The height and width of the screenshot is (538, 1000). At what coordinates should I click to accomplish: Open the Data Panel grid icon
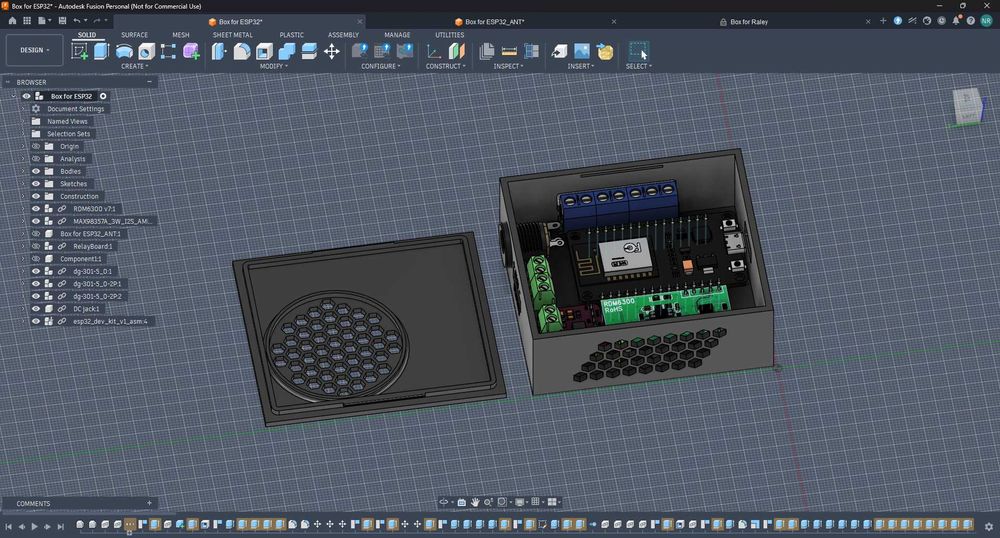(x=27, y=21)
